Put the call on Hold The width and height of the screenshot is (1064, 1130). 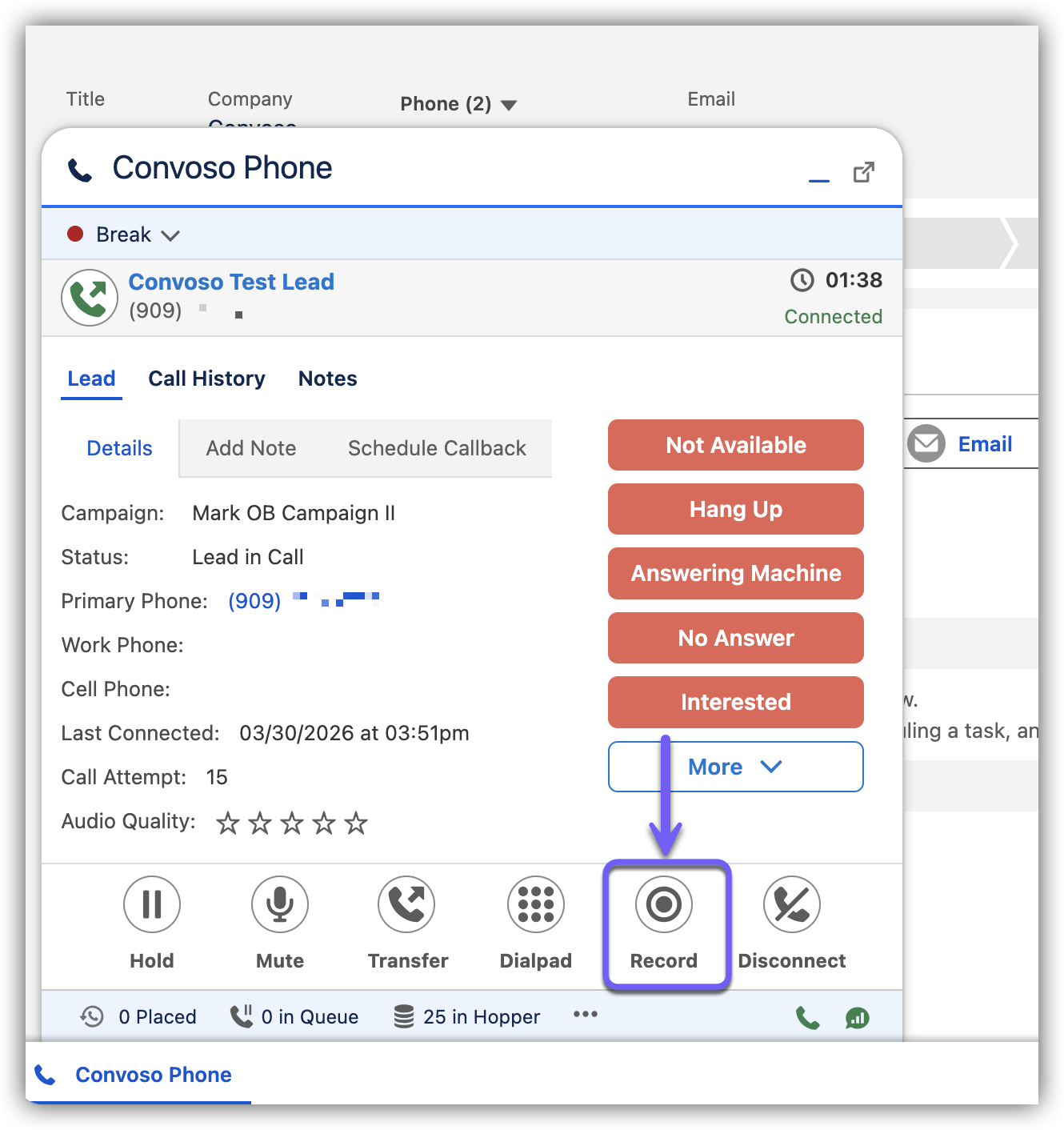click(152, 905)
